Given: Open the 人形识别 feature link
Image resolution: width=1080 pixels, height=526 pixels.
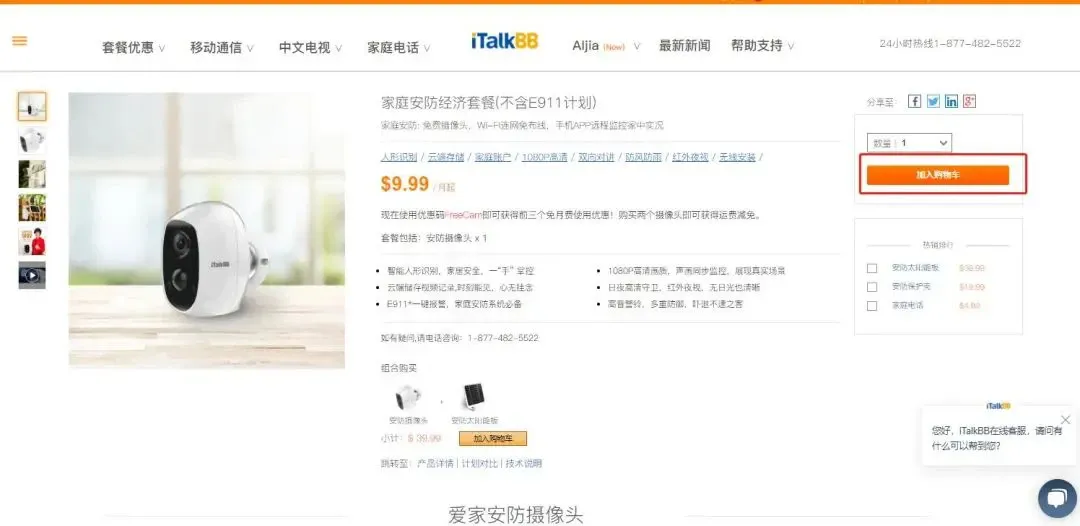Looking at the screenshot, I should point(399,157).
